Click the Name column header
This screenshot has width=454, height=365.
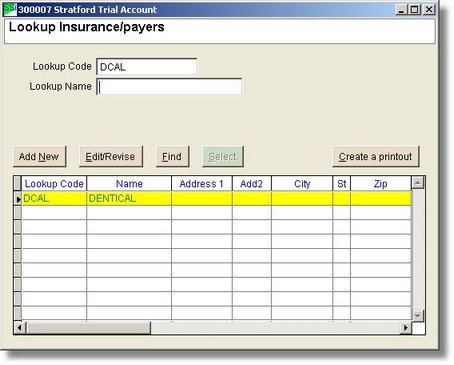129,184
